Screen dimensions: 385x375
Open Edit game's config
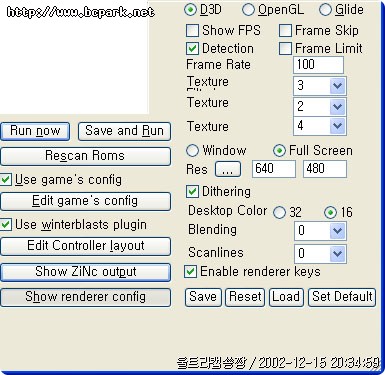[x=85, y=201]
